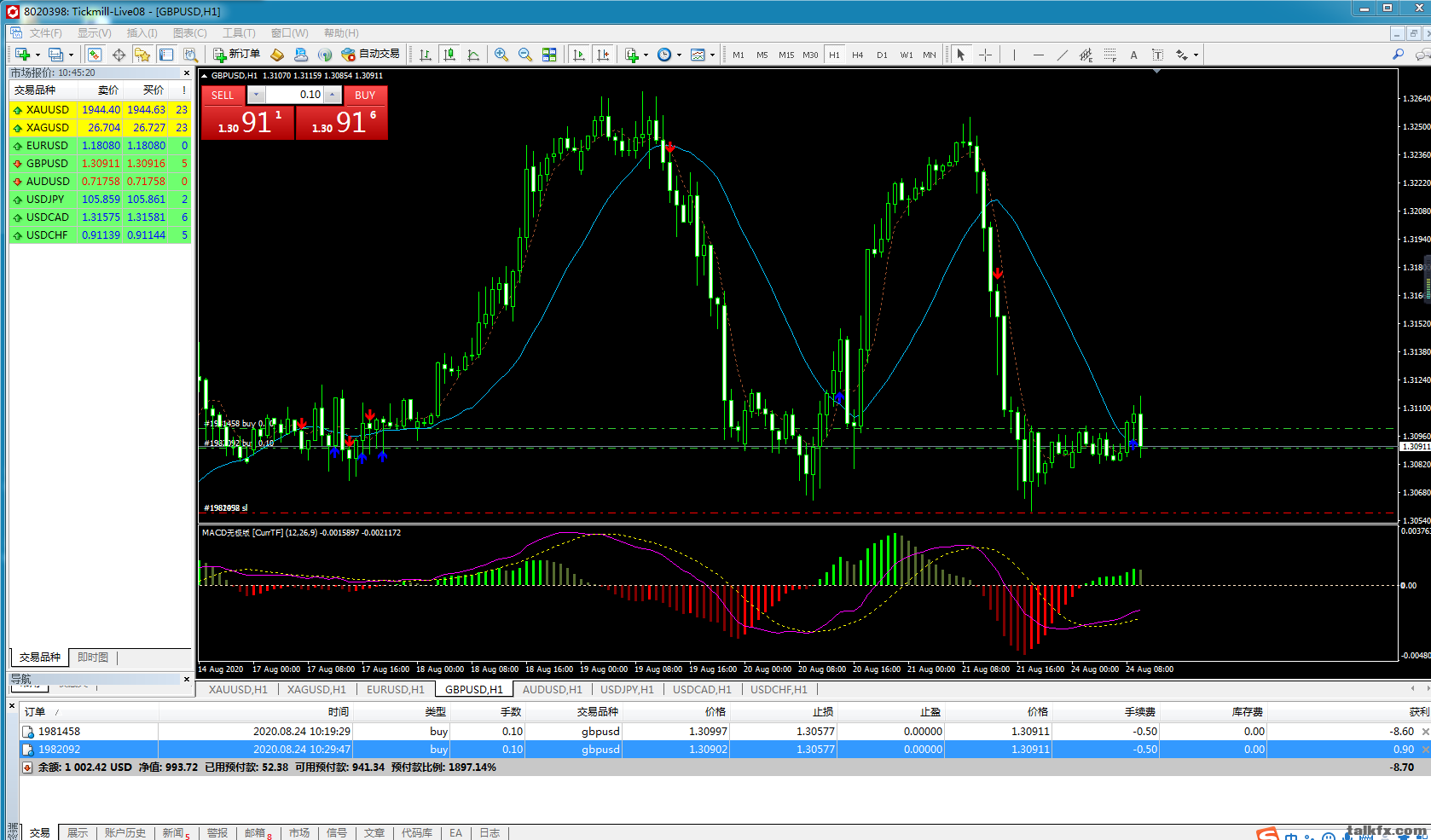Open the periodicity clock icon

point(664,55)
